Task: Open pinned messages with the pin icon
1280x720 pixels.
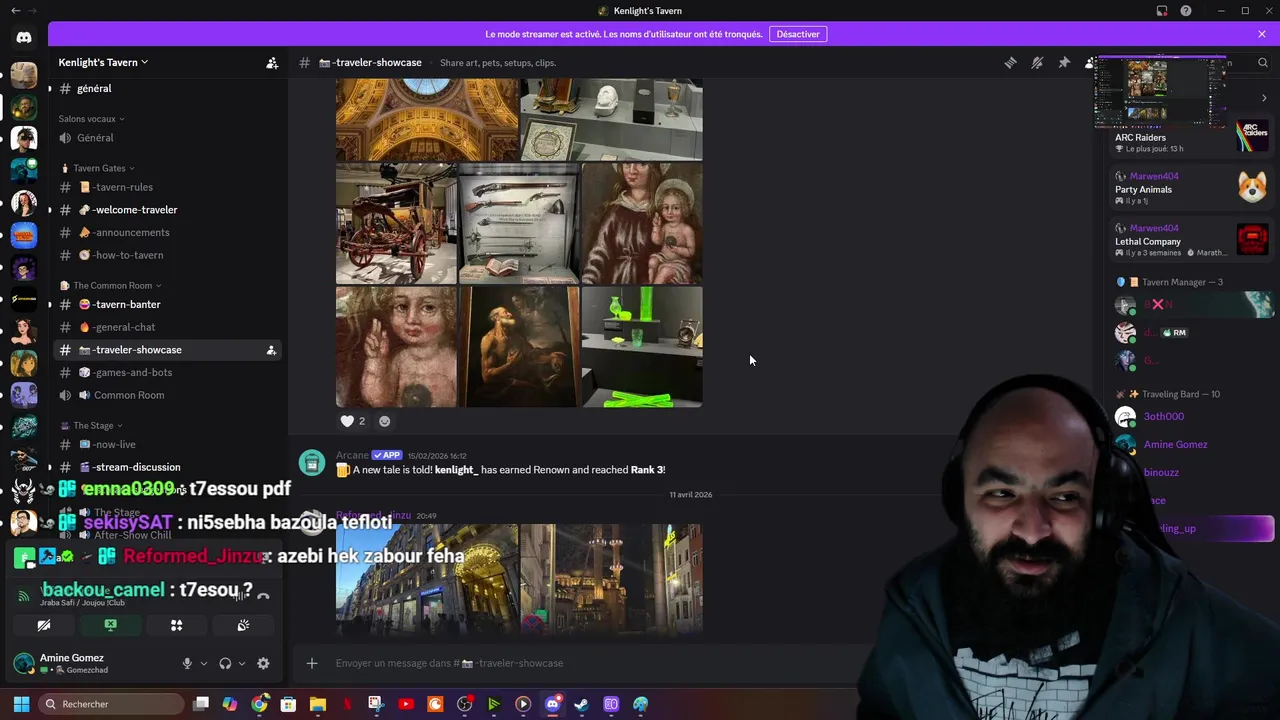Action: tap(1064, 63)
